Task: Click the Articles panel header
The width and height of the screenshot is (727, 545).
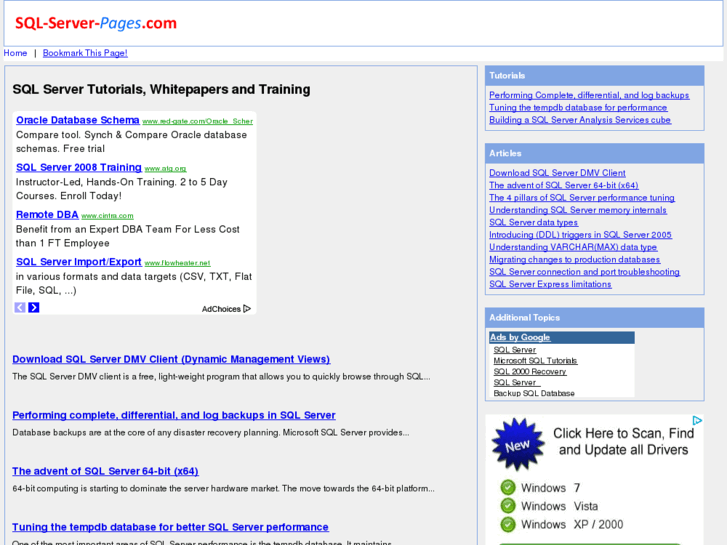Action: pyautogui.click(x=594, y=153)
